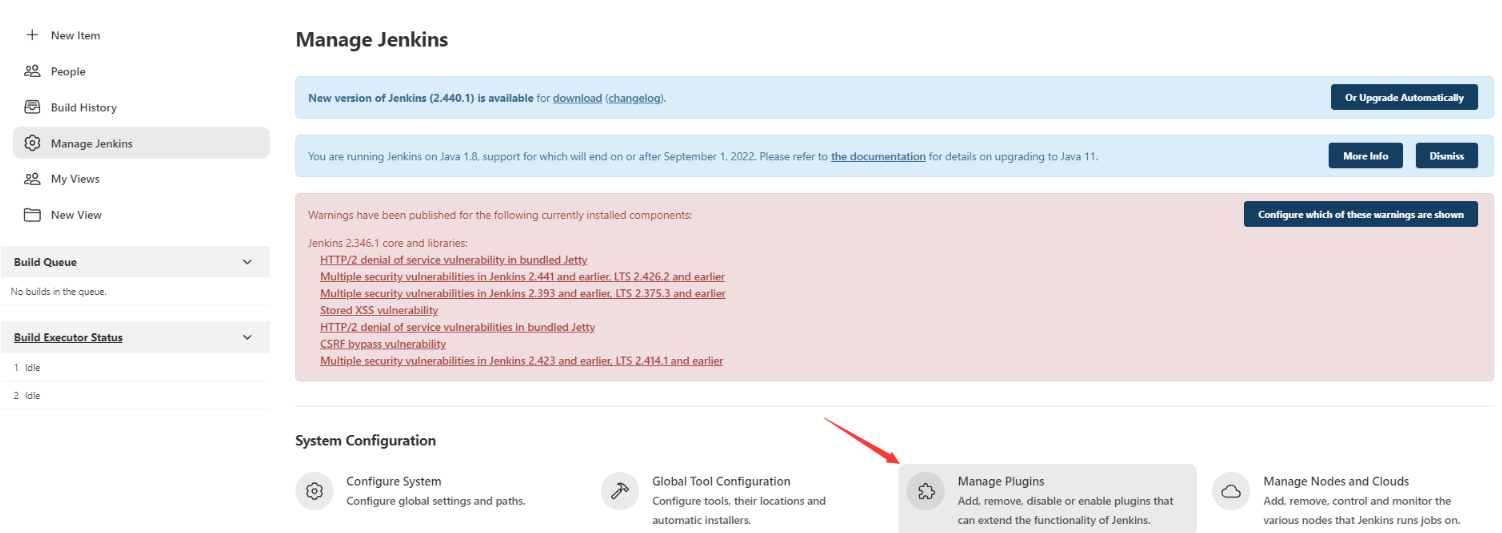Click the People icon in sidebar
The width and height of the screenshot is (1502, 533).
pyautogui.click(x=32, y=71)
